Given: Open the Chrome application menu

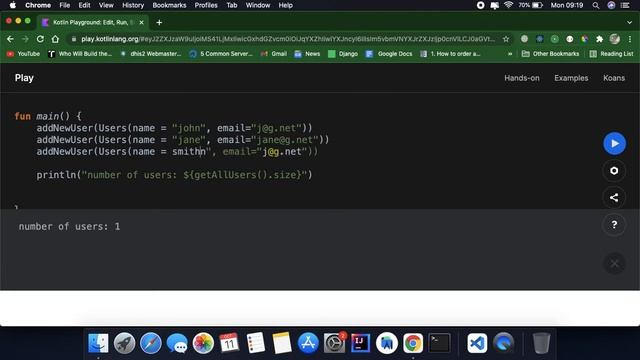Looking at the screenshot, I should pos(38,5).
